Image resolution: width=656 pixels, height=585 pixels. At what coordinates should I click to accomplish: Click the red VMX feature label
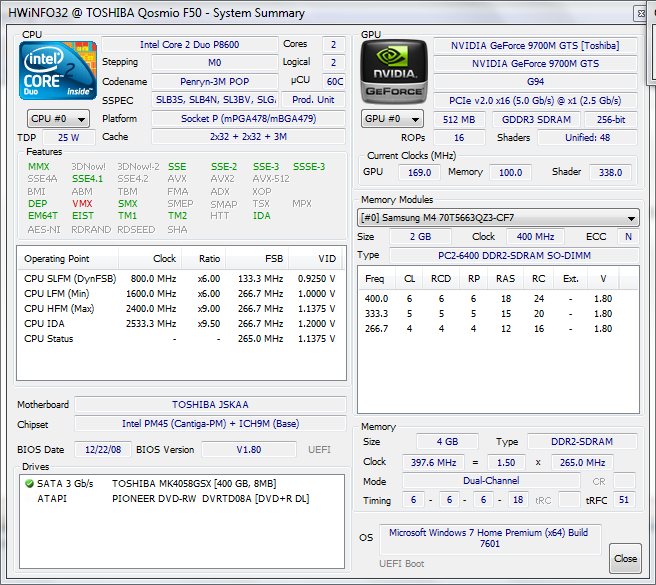coord(82,204)
